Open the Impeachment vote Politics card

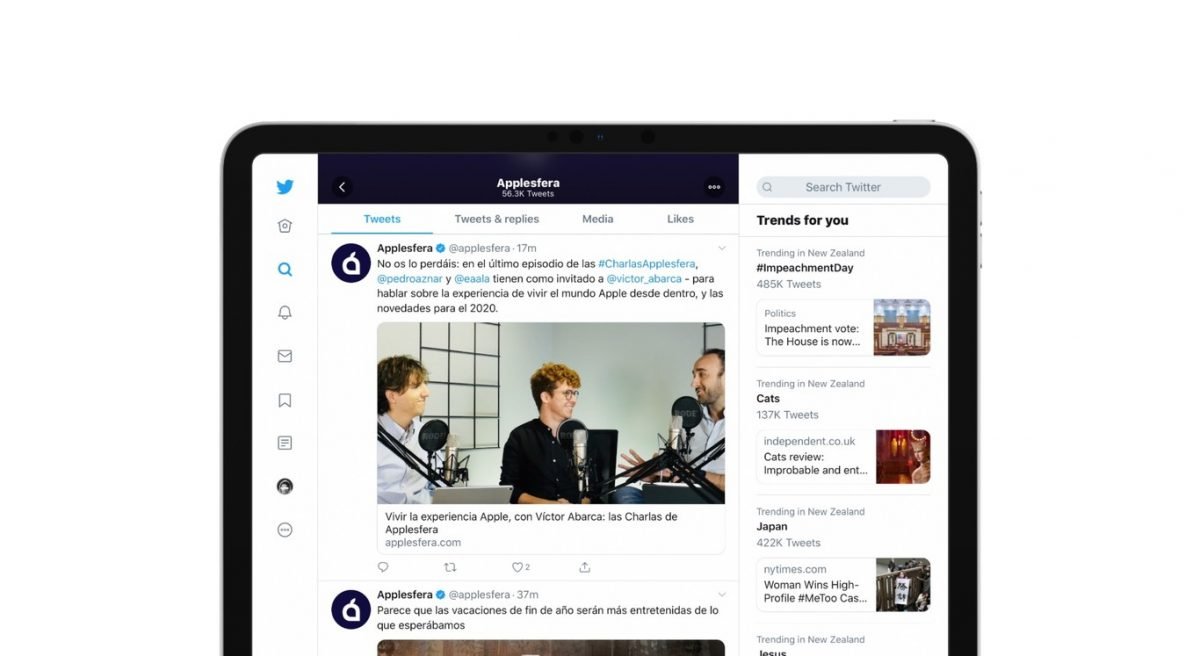click(x=843, y=327)
